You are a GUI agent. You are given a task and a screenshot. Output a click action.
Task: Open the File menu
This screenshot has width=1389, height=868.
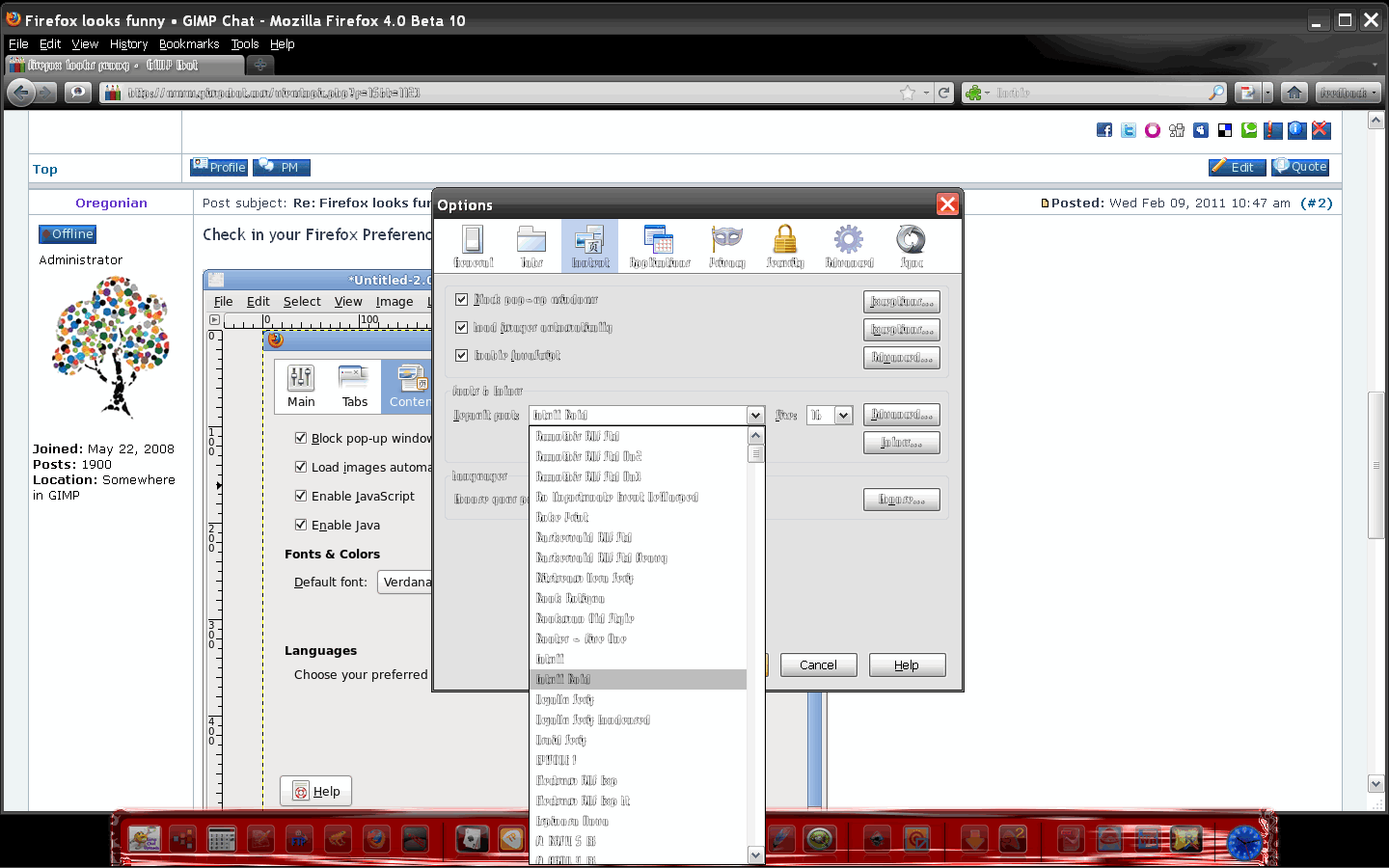[18, 44]
